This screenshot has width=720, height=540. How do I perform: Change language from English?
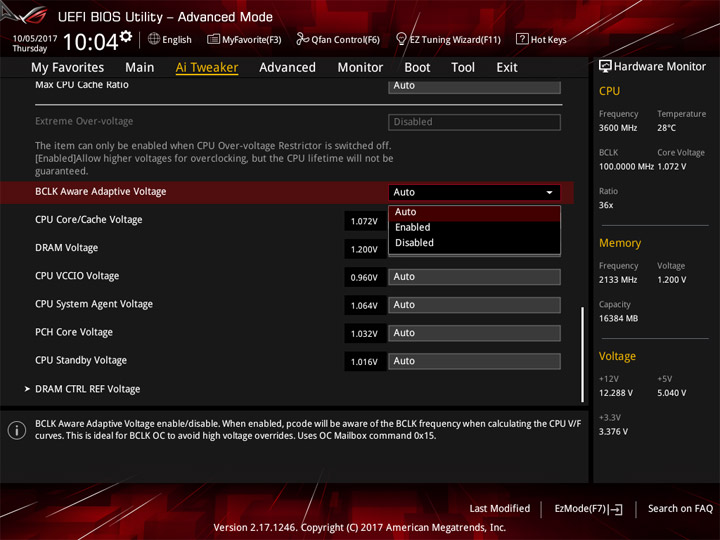177,39
